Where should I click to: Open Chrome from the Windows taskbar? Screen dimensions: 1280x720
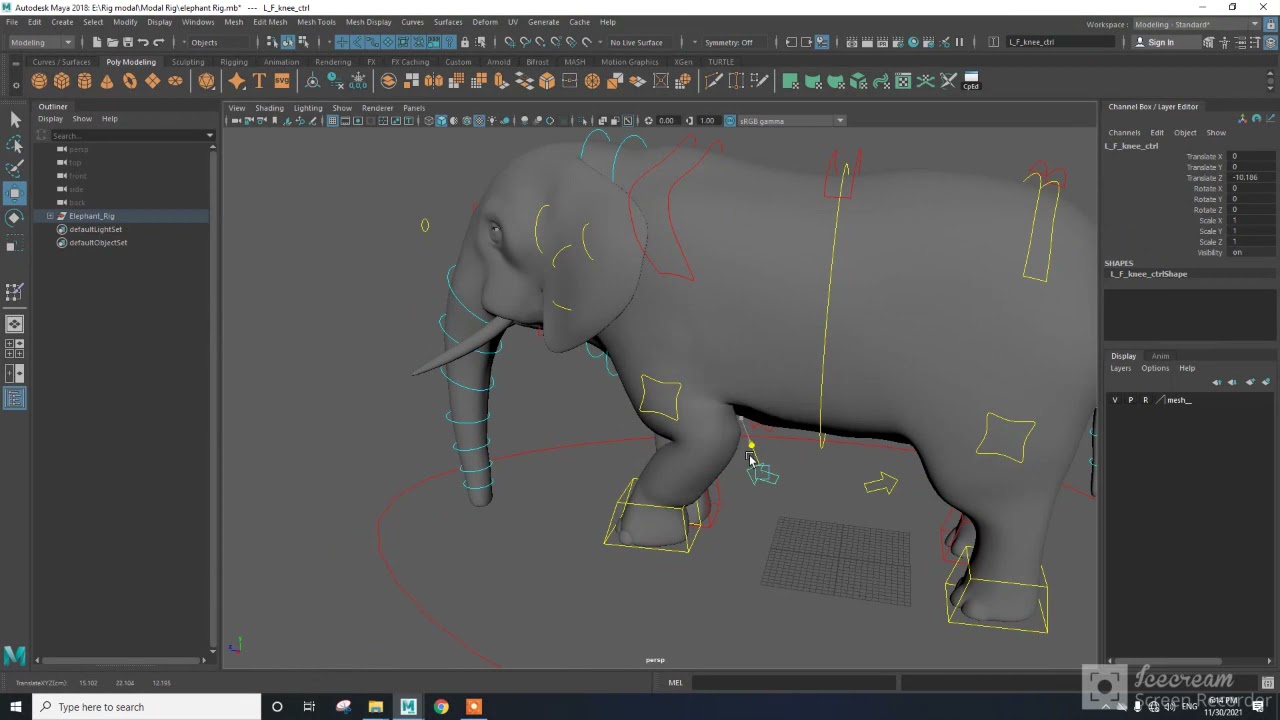(x=441, y=707)
